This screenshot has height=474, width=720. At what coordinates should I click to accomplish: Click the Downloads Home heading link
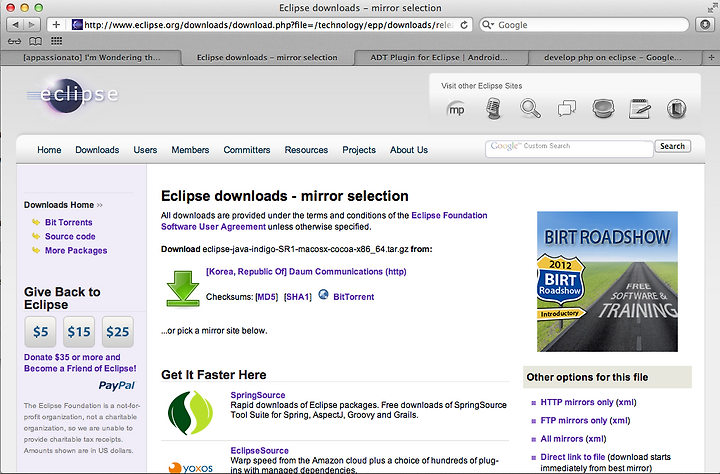click(59, 205)
